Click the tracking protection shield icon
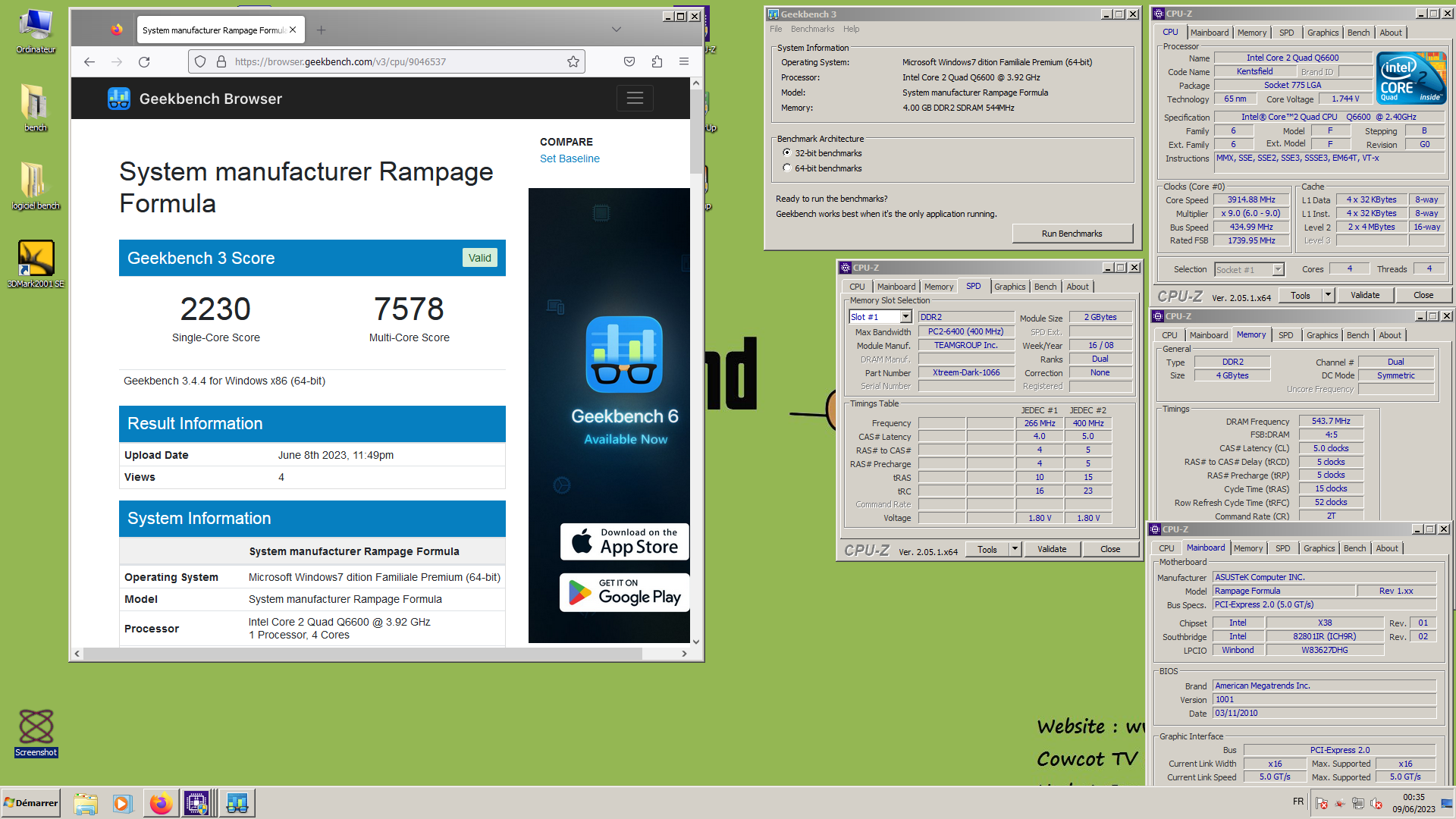1456x819 pixels. [x=200, y=61]
